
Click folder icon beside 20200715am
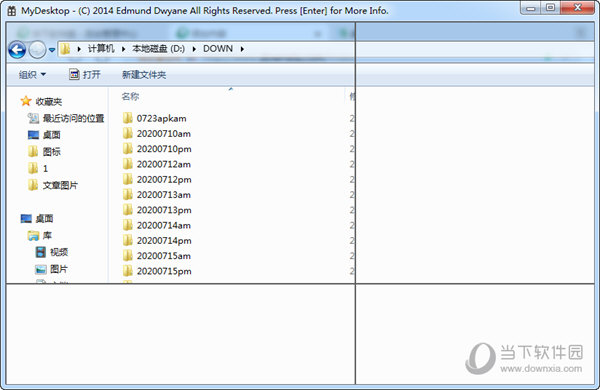pyautogui.click(x=128, y=255)
